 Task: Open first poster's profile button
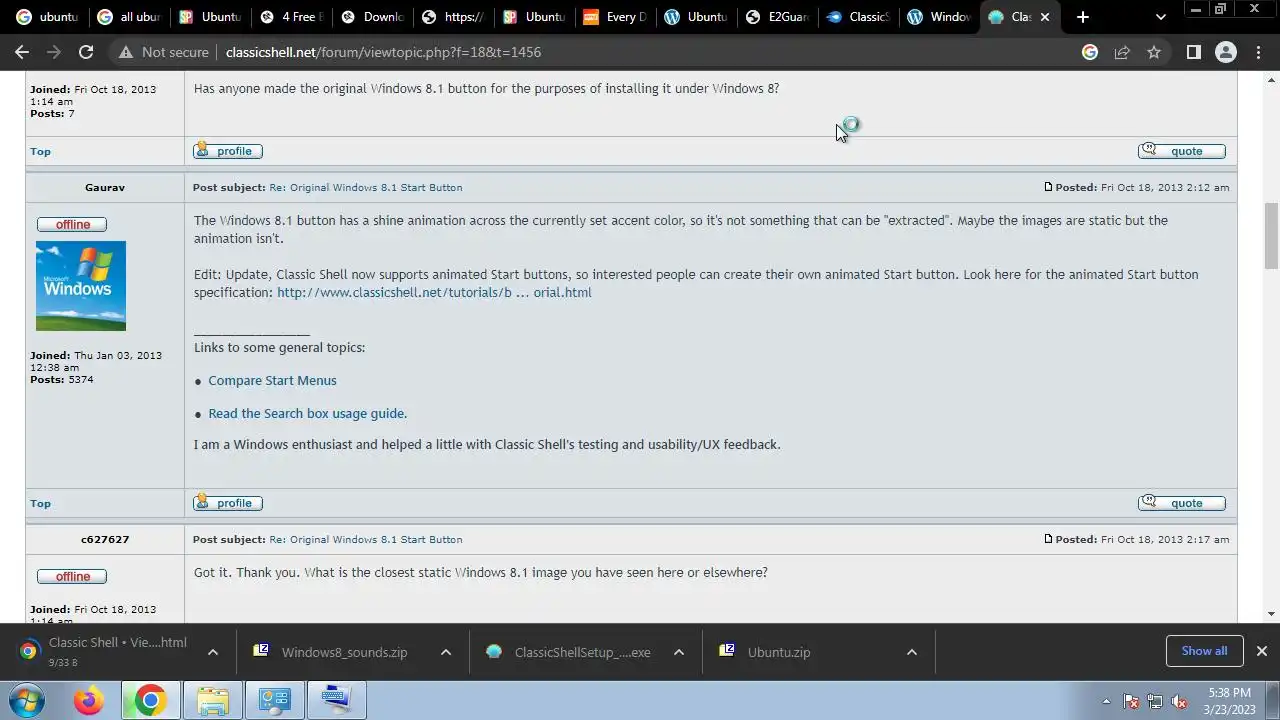coord(228,151)
